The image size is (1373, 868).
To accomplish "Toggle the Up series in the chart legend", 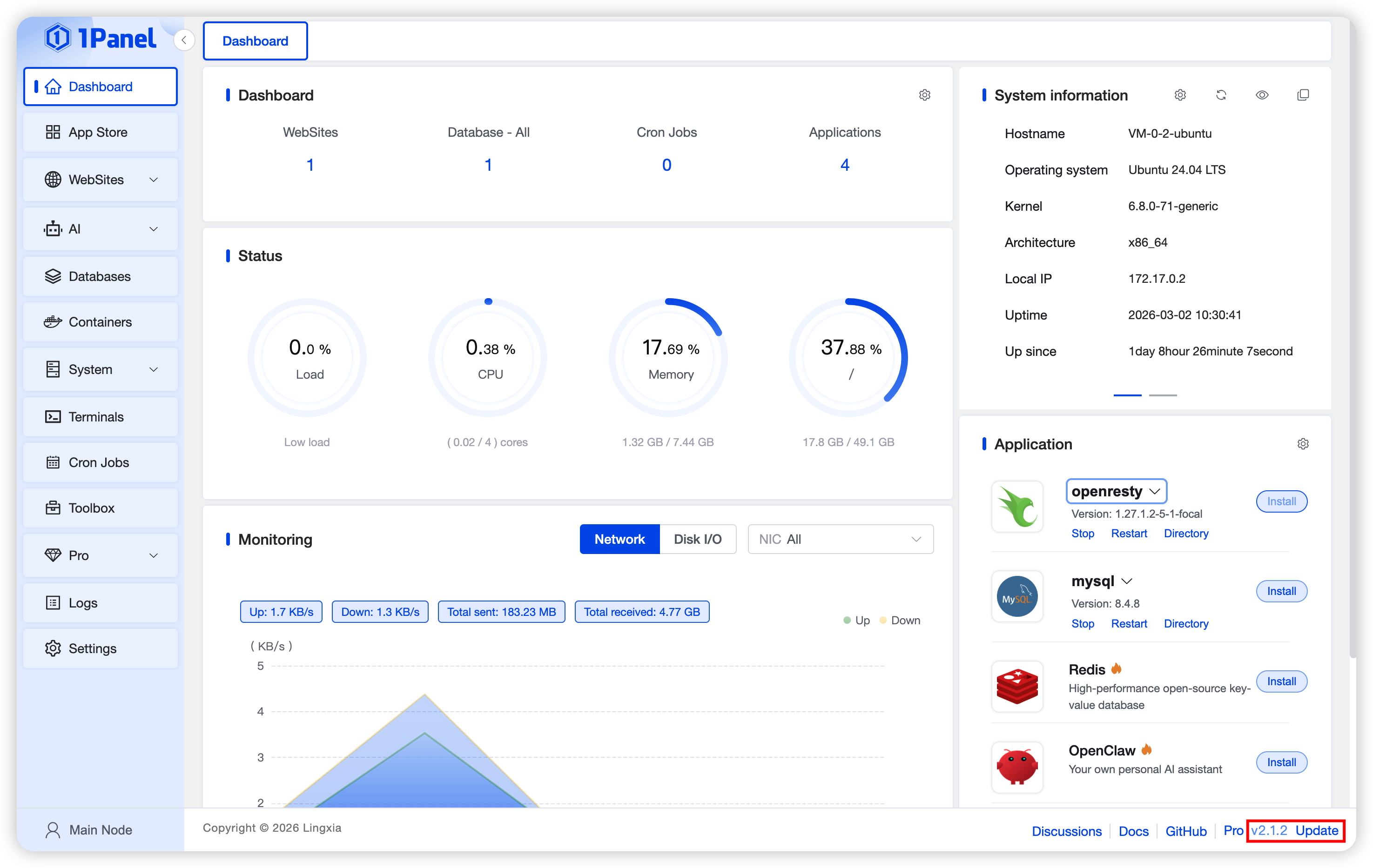I will (856, 620).
